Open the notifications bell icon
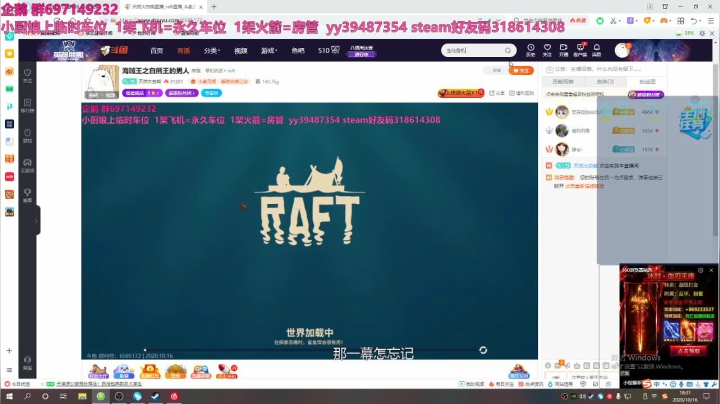This screenshot has width=720, height=404. pos(596,50)
